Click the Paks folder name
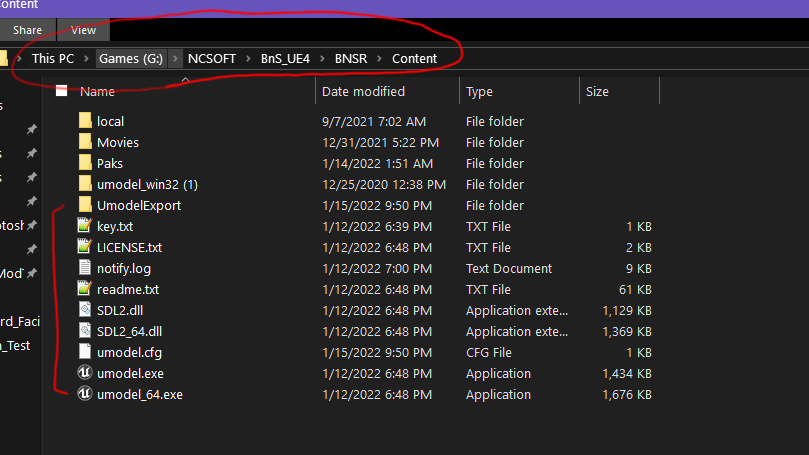Viewport: 809px width, 455px height. (110, 164)
